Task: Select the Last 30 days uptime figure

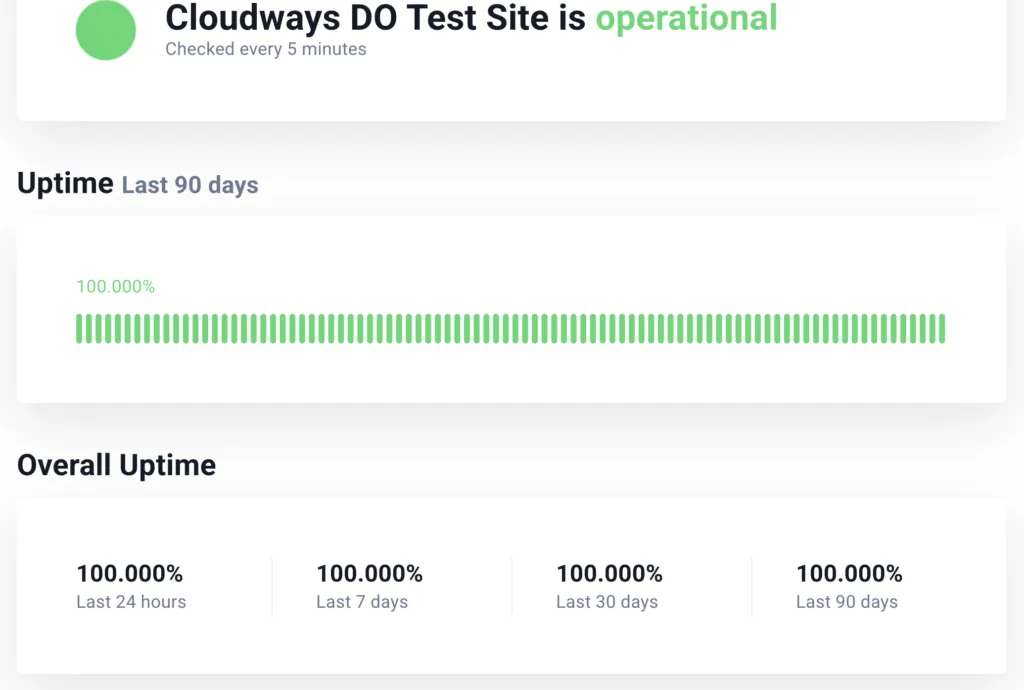Action: [x=610, y=574]
